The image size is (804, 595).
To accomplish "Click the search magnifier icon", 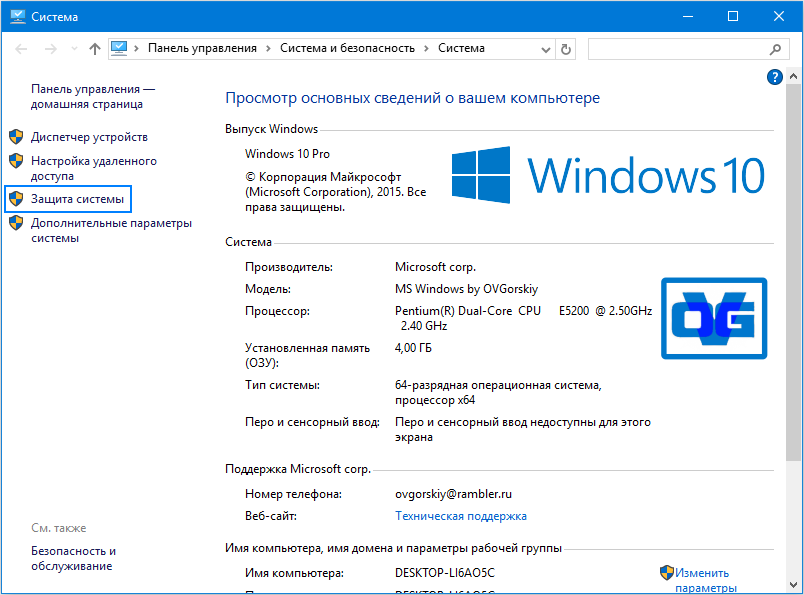I will (776, 48).
